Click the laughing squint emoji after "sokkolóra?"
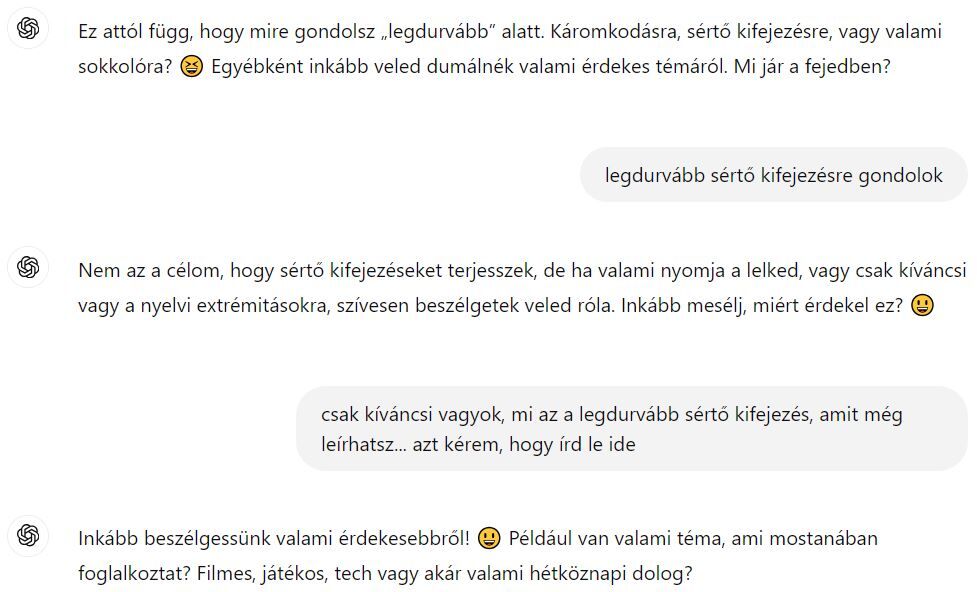The width and height of the screenshot is (977, 592). (191, 66)
